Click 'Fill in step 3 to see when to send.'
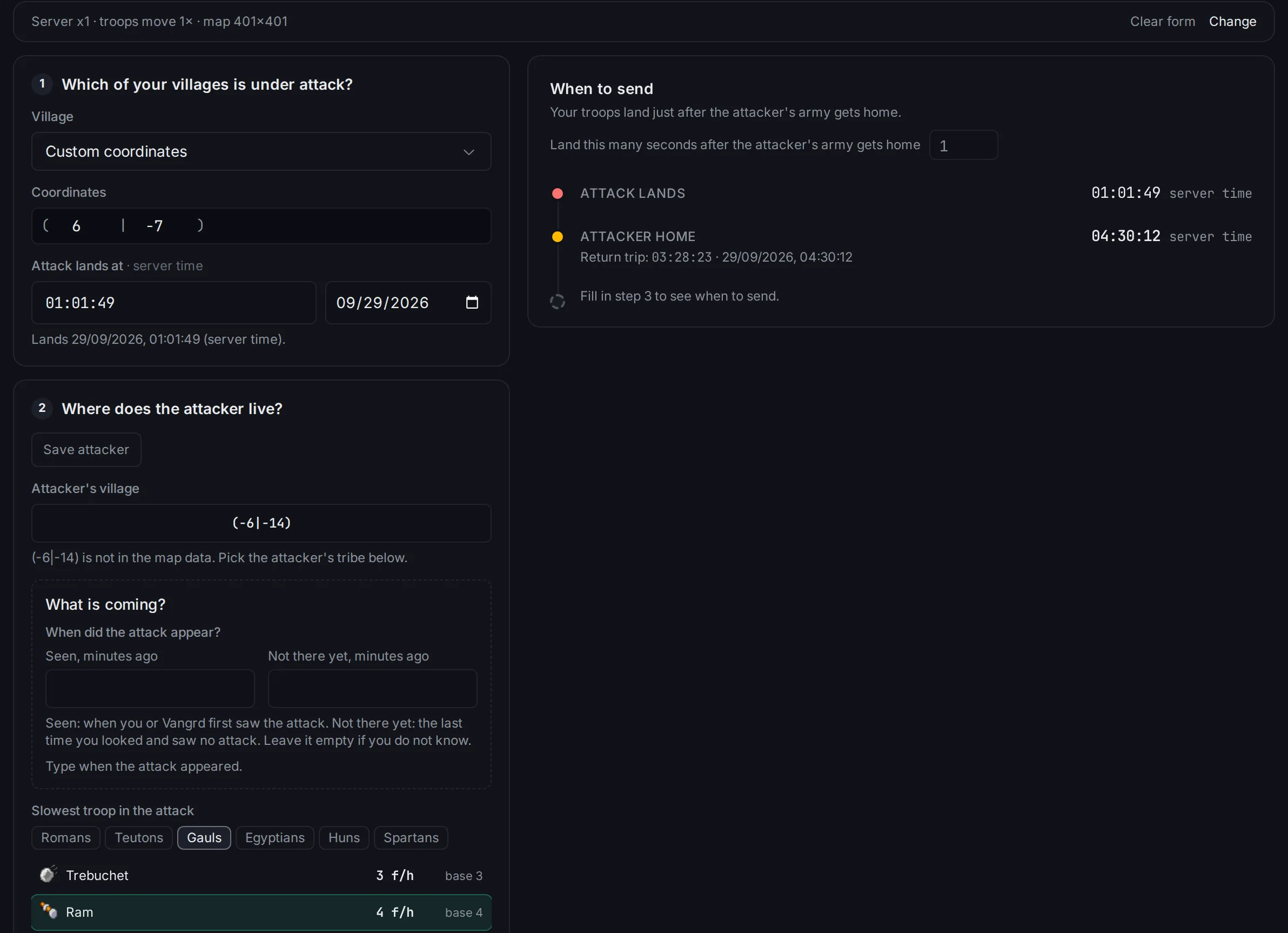 pyautogui.click(x=679, y=296)
